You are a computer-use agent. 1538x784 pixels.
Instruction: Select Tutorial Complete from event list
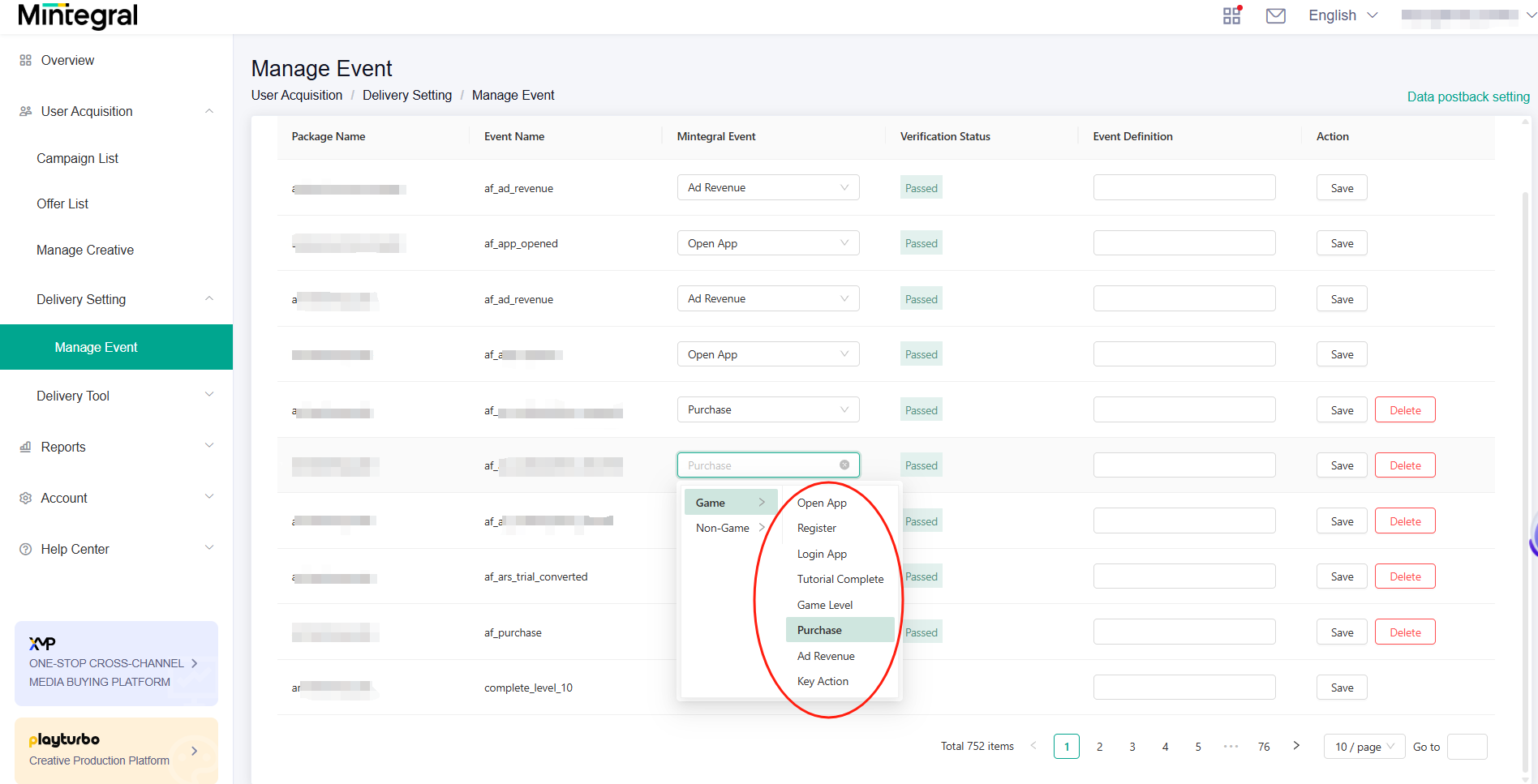[840, 579]
